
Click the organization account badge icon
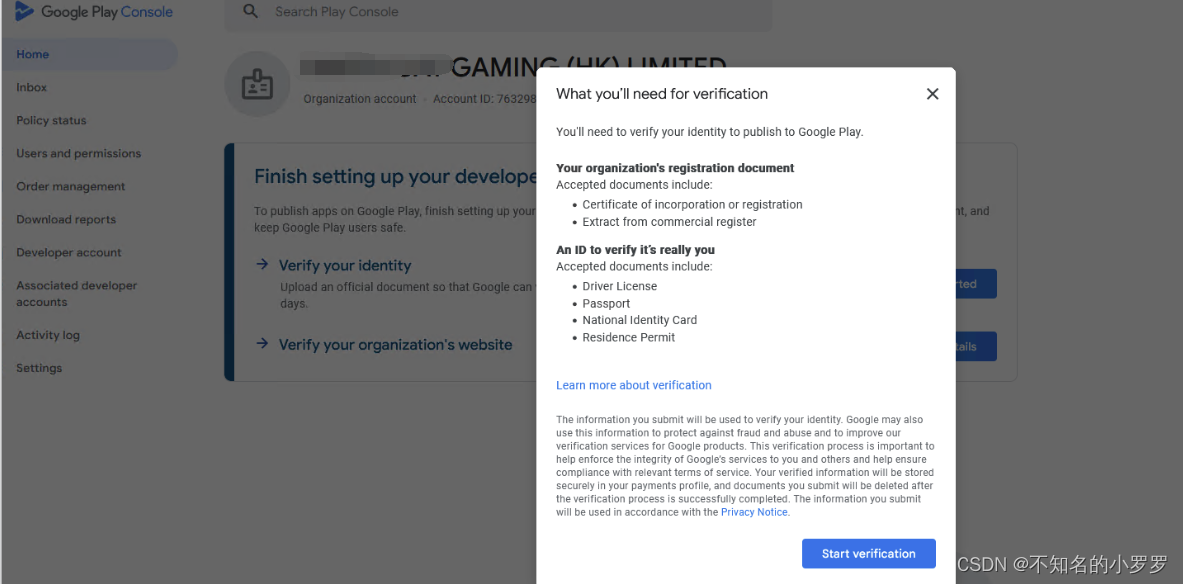[257, 84]
